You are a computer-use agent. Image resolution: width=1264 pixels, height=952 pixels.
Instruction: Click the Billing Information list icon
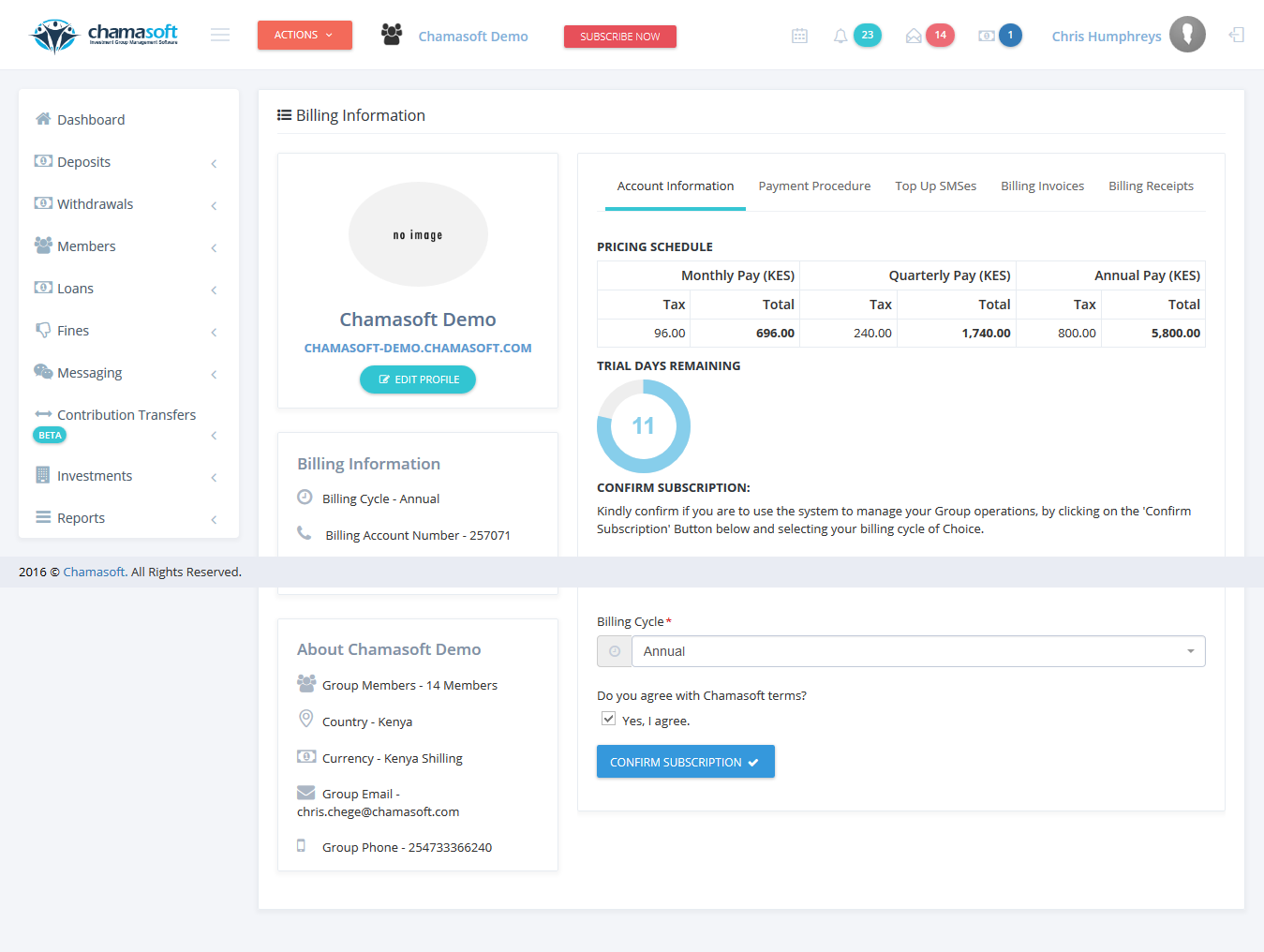tap(284, 115)
